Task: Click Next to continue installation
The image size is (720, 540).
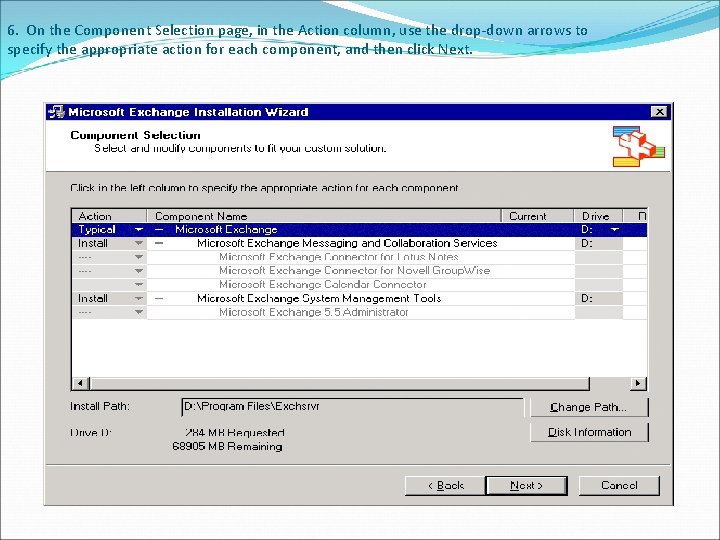Action: pyautogui.click(x=526, y=485)
